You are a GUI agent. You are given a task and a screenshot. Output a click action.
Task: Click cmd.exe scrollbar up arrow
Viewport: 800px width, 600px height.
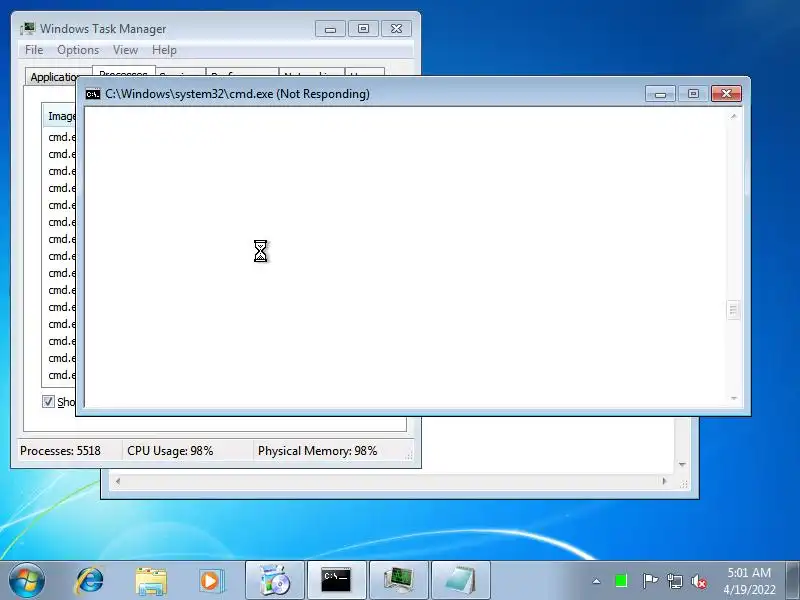tap(733, 116)
